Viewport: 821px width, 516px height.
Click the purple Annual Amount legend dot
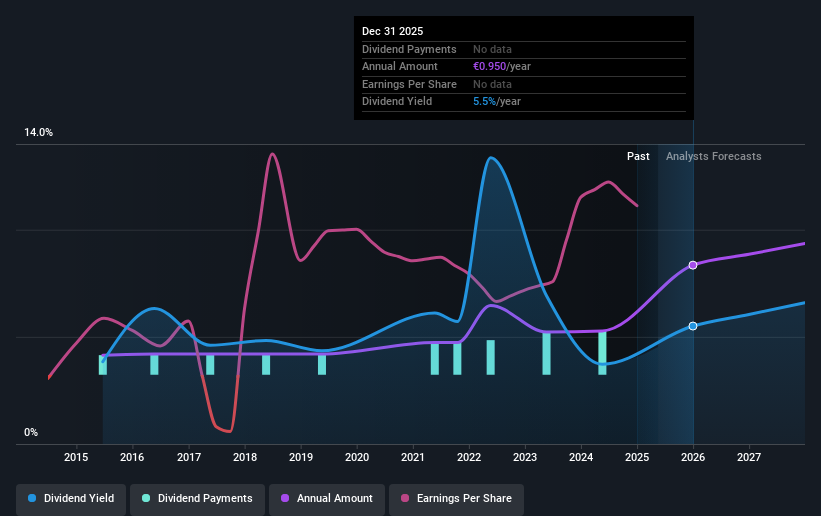coord(285,498)
